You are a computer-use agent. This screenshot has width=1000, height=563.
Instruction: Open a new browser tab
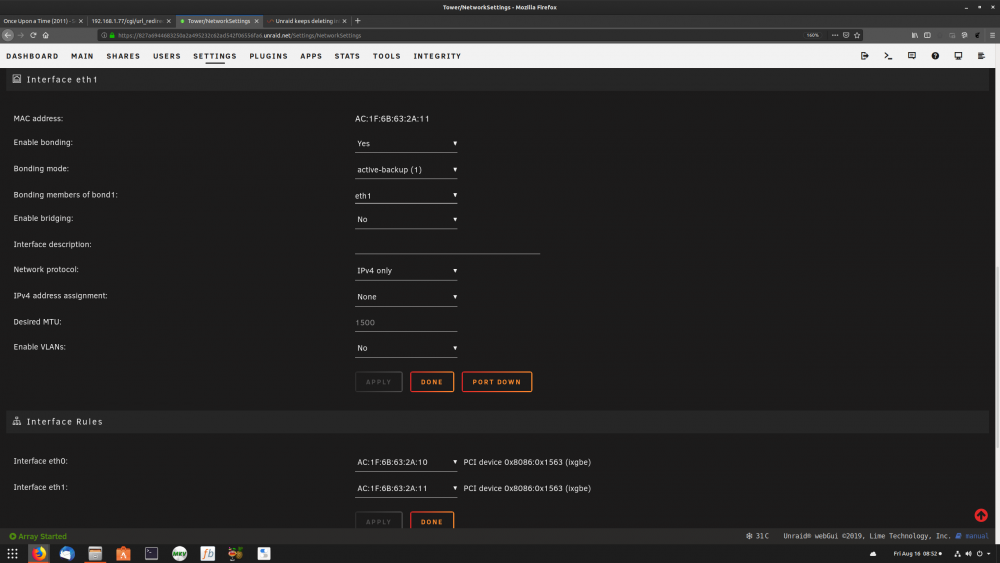click(357, 21)
